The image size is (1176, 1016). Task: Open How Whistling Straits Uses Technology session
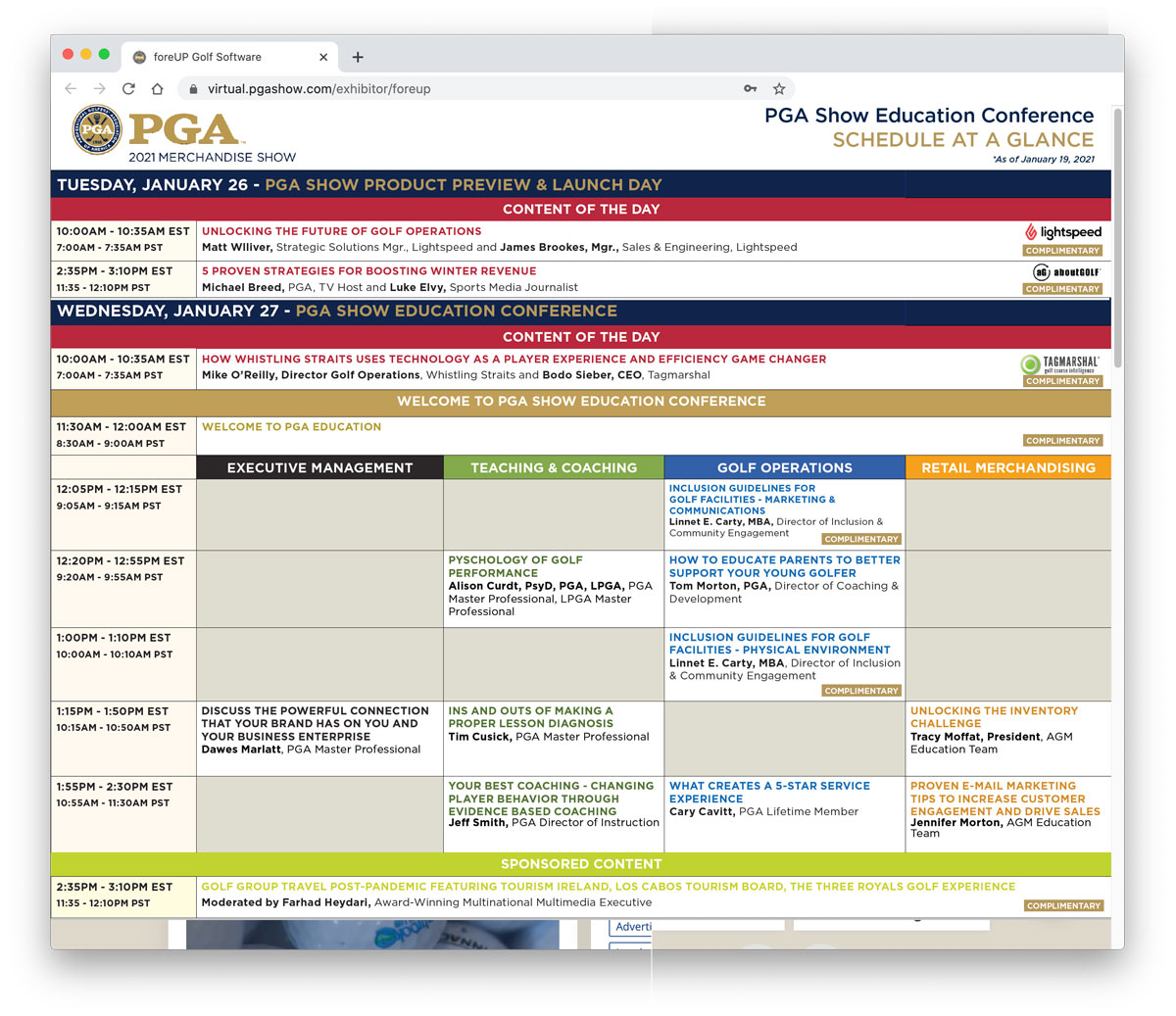pos(514,359)
